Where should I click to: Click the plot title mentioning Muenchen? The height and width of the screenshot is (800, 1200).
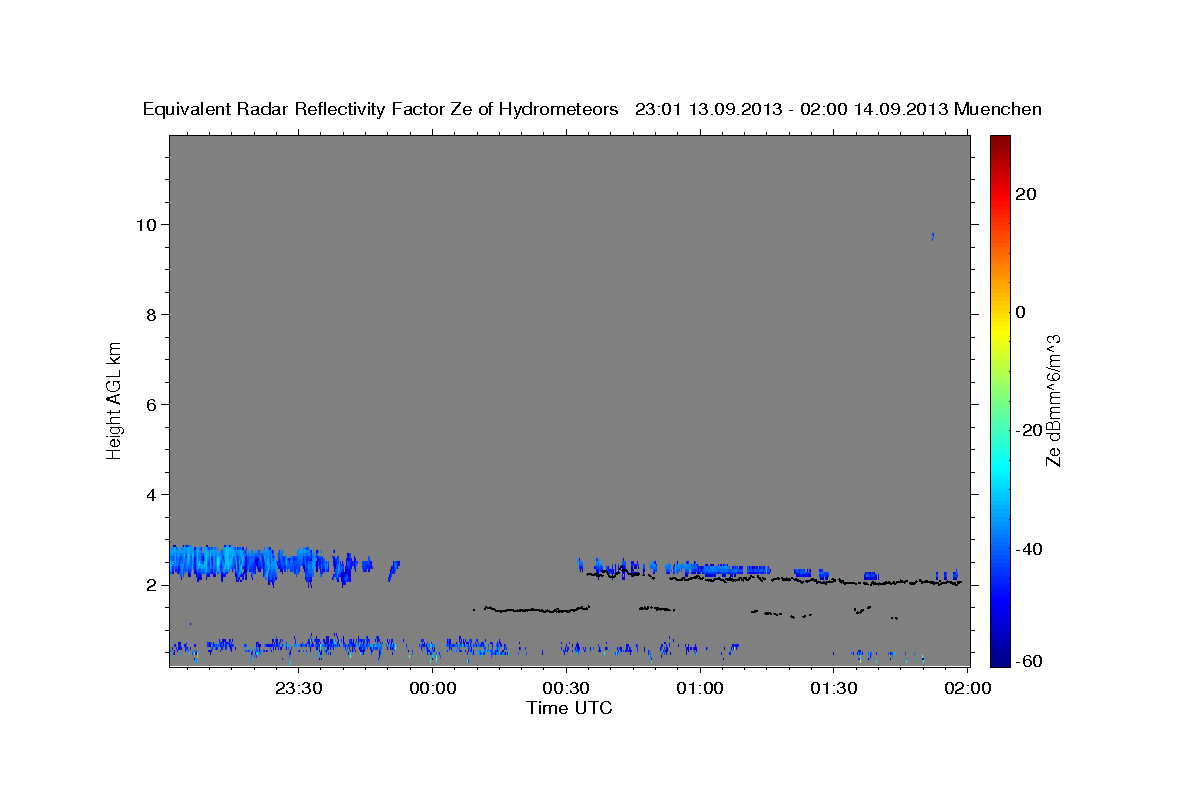tap(592, 109)
